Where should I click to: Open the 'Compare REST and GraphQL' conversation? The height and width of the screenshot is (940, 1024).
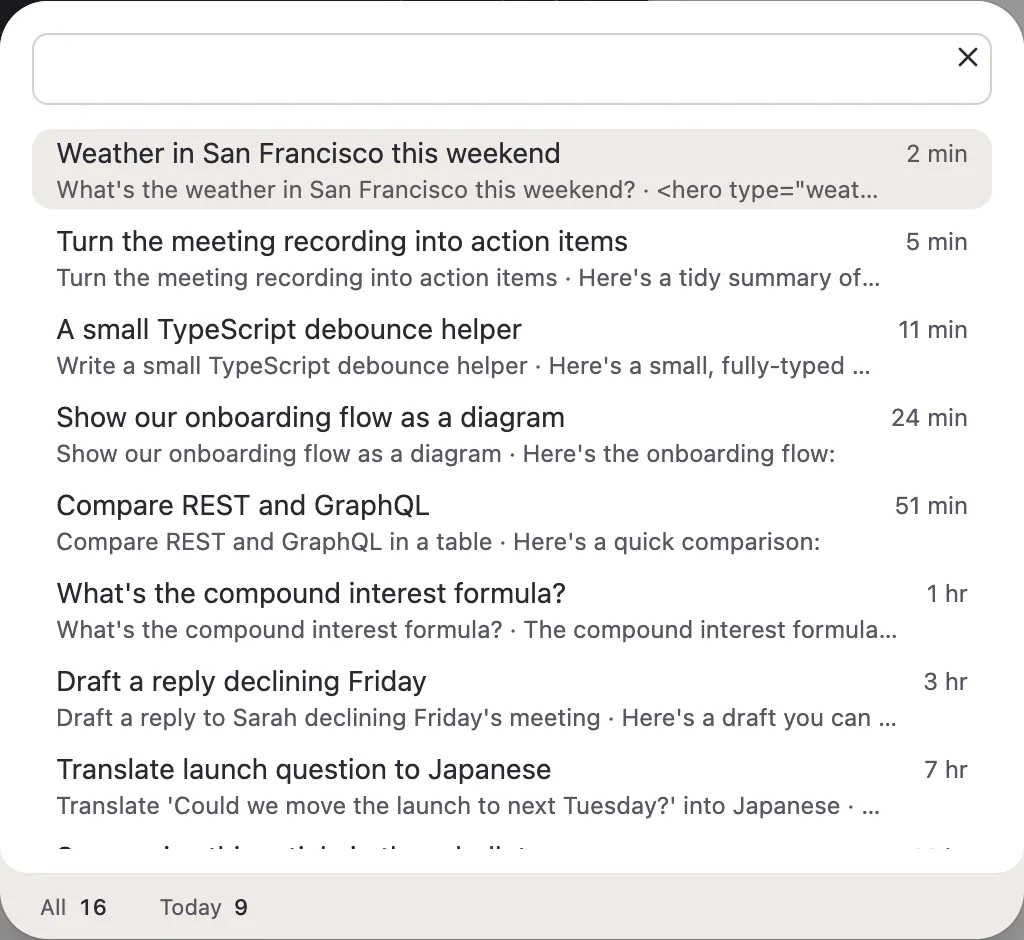point(511,523)
